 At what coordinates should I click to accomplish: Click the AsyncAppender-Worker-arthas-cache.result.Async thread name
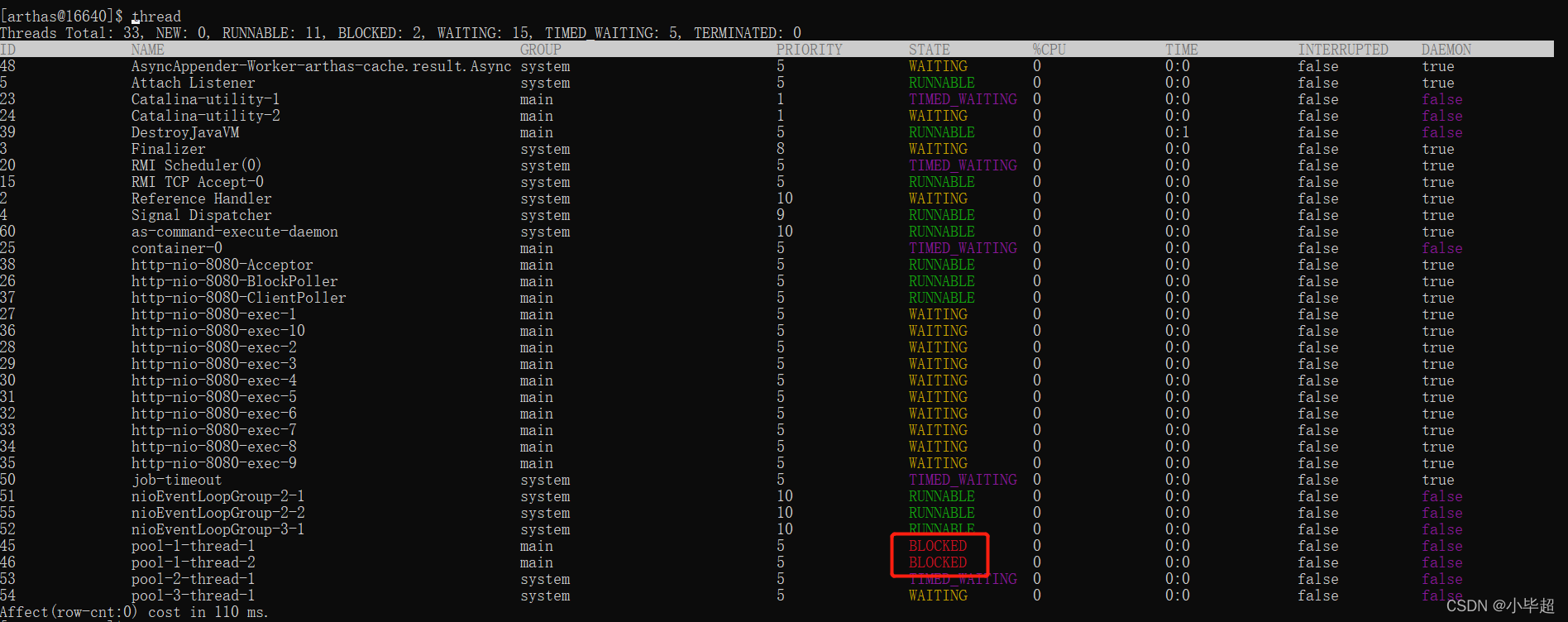coord(322,66)
